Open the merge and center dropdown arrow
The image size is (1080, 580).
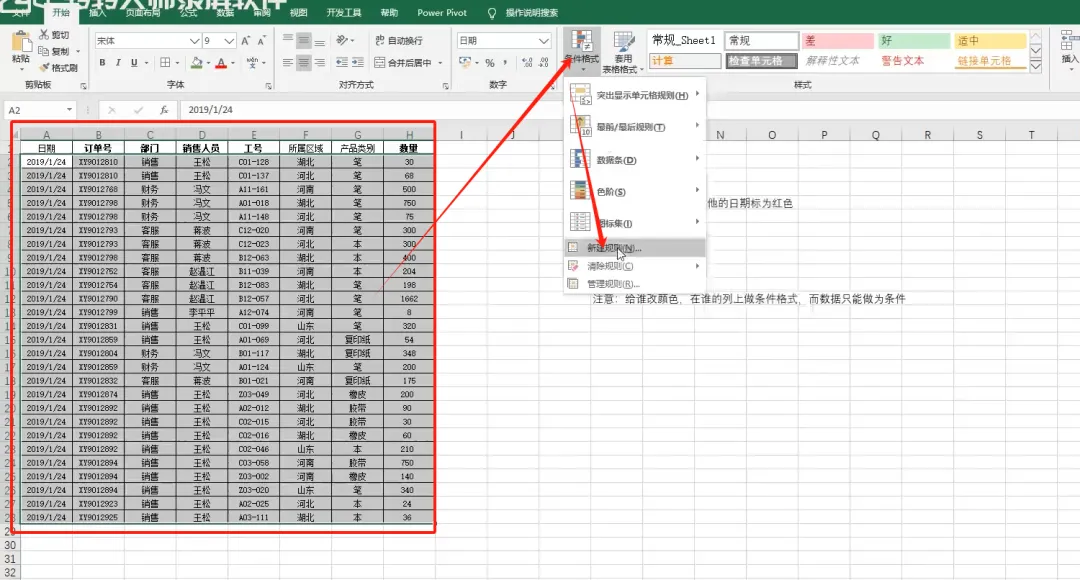pos(440,63)
